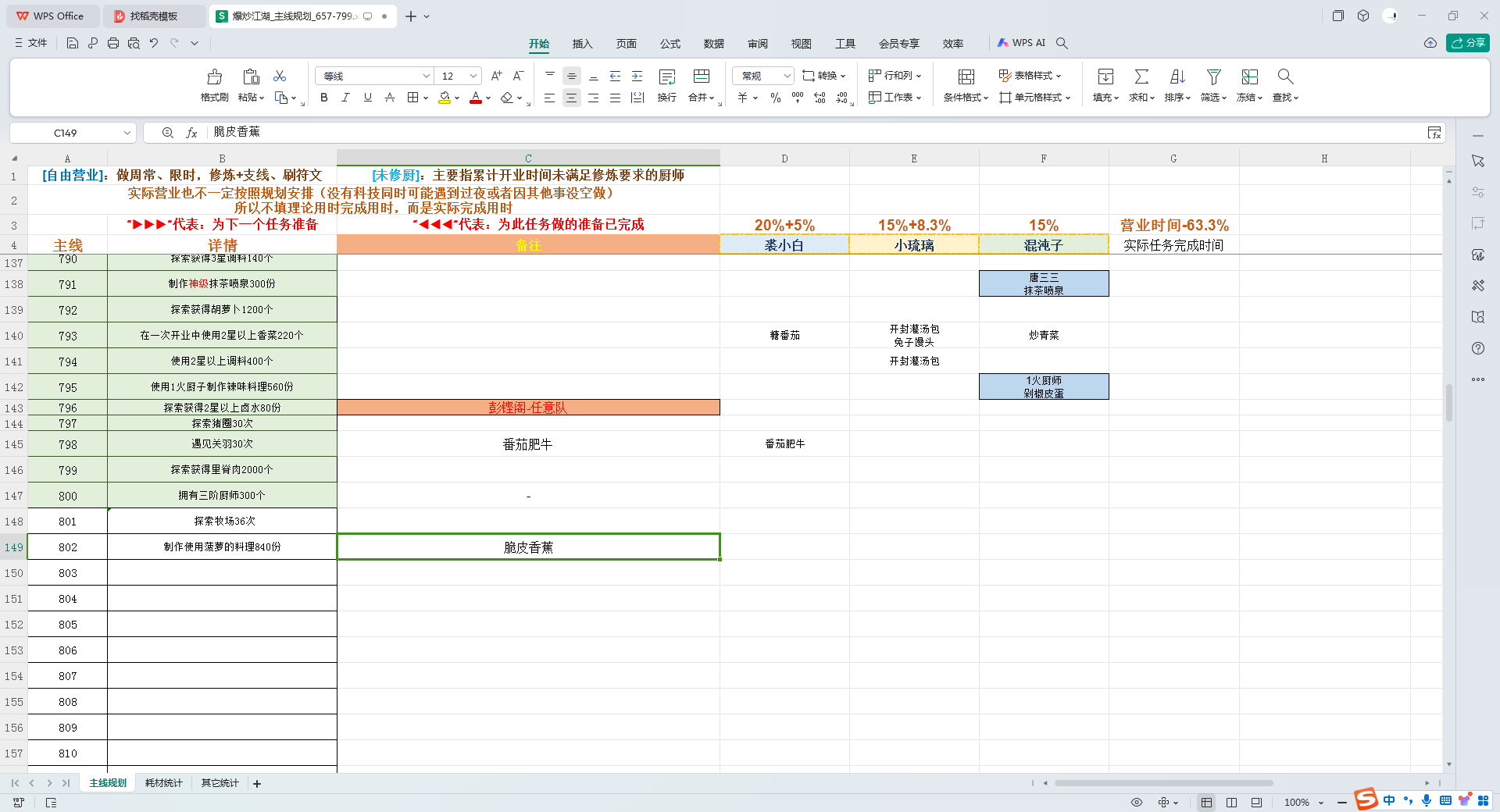Screen dimensions: 1500x812
Task: Toggle Bold formatting
Action: pos(324,98)
